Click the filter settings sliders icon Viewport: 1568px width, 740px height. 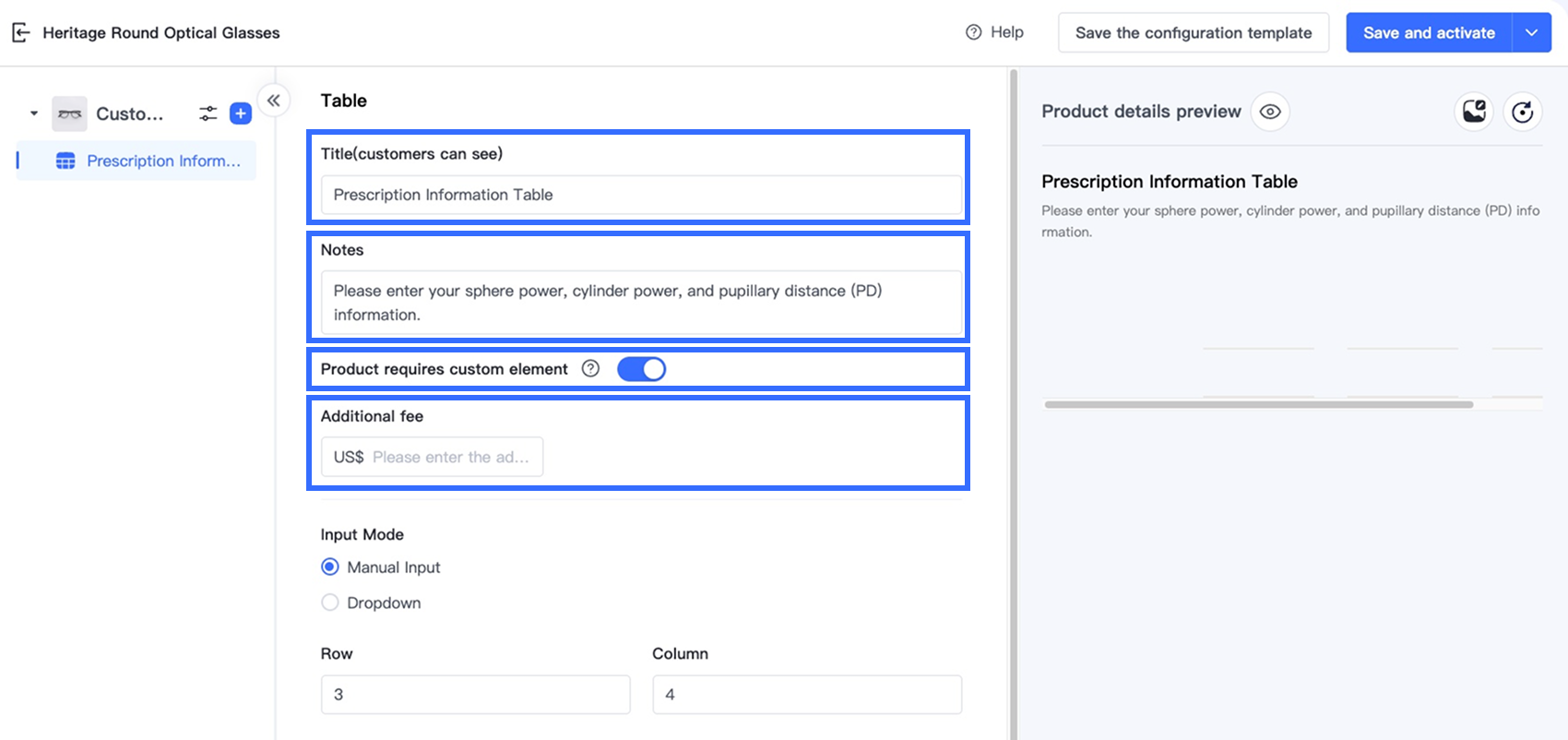tap(208, 113)
